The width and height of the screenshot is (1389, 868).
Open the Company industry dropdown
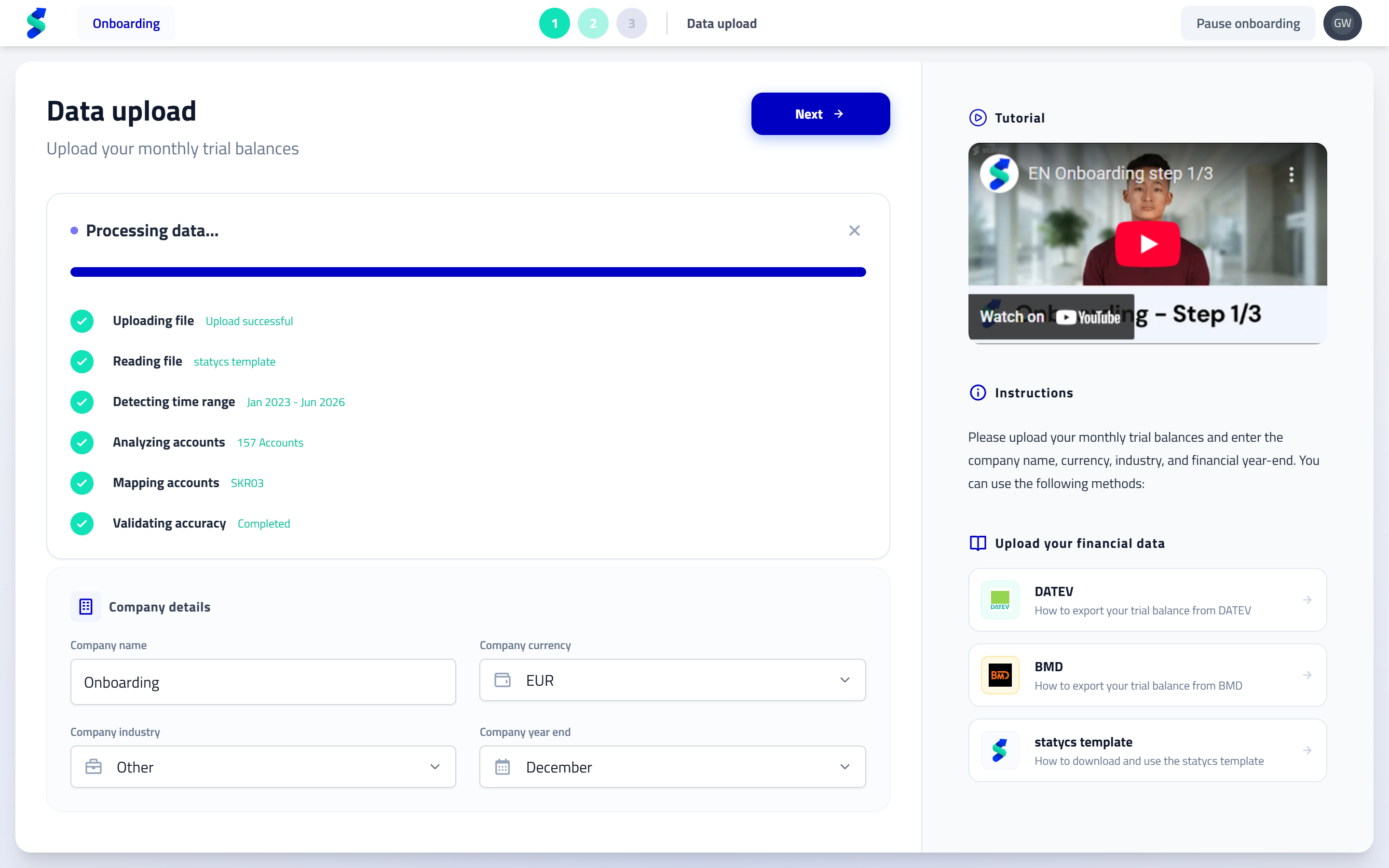pos(263,767)
